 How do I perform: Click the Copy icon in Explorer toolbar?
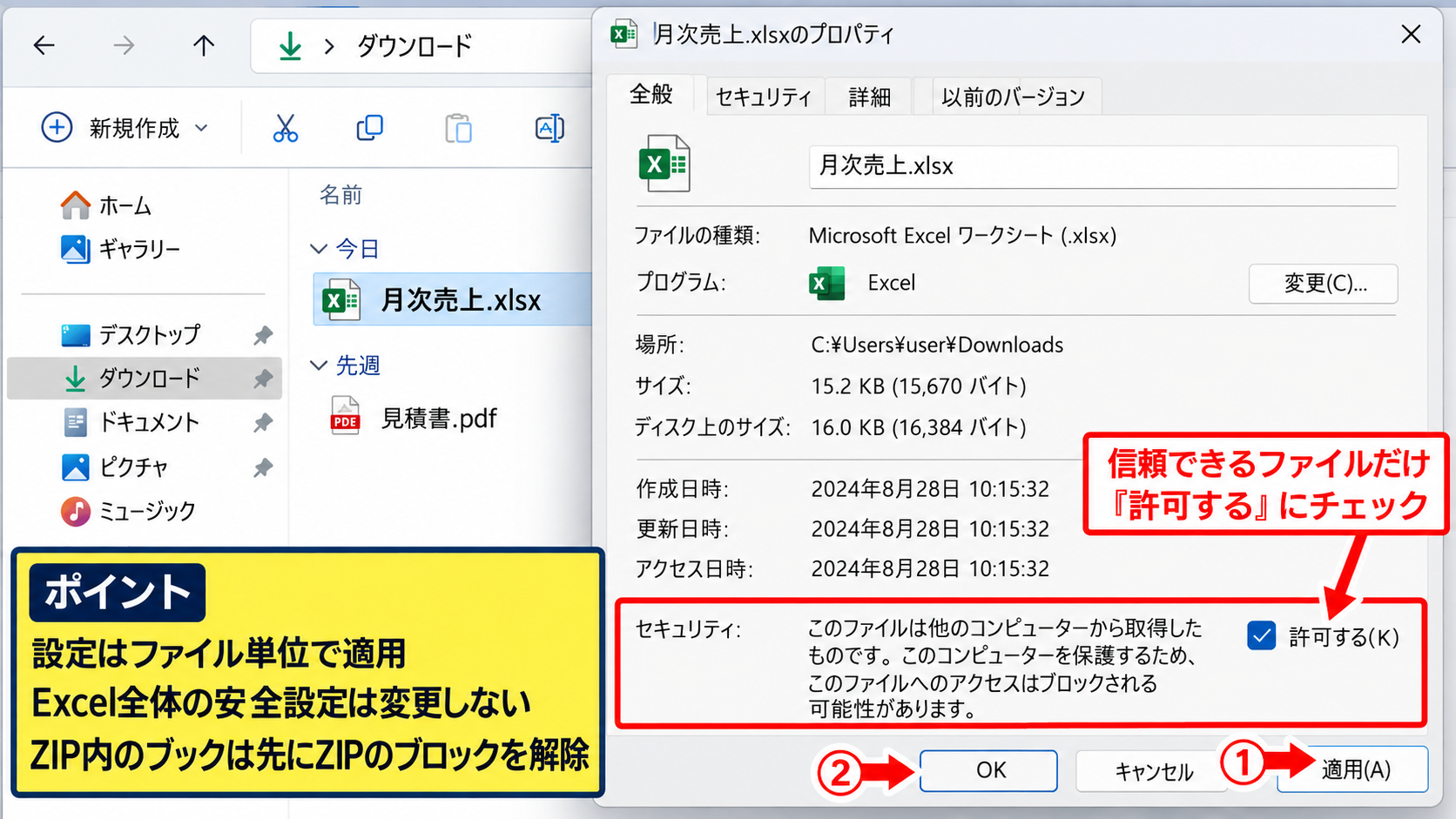[370, 128]
